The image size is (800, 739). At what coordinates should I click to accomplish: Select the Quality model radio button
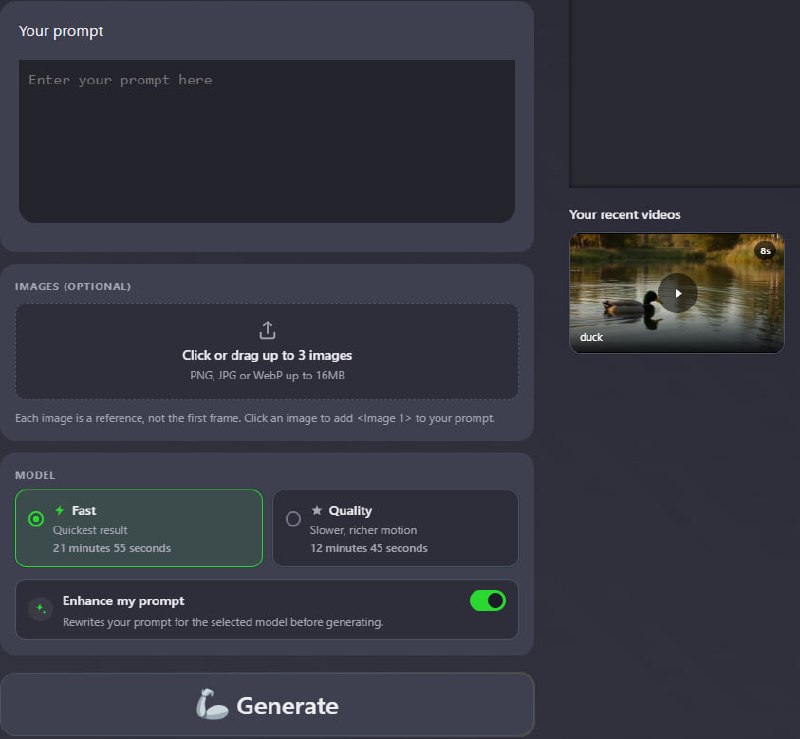coord(293,519)
